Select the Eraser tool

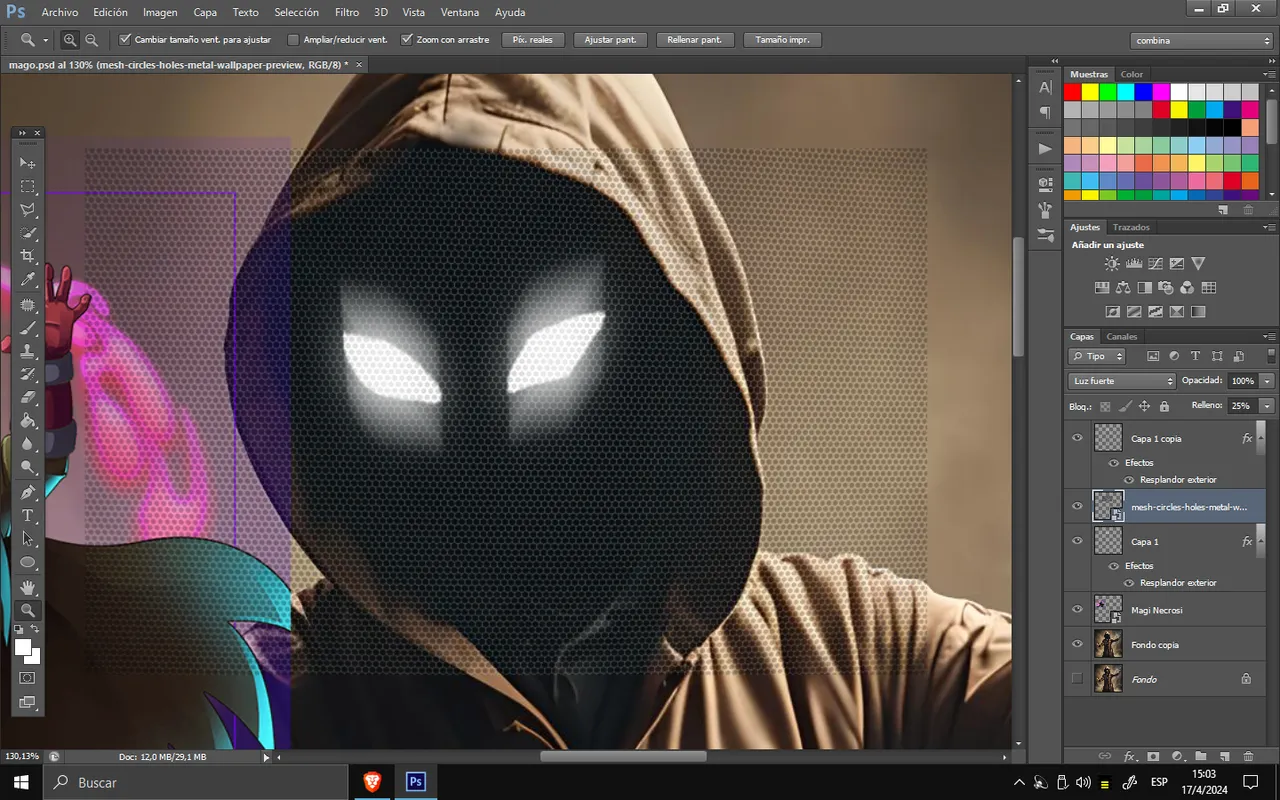click(x=28, y=397)
